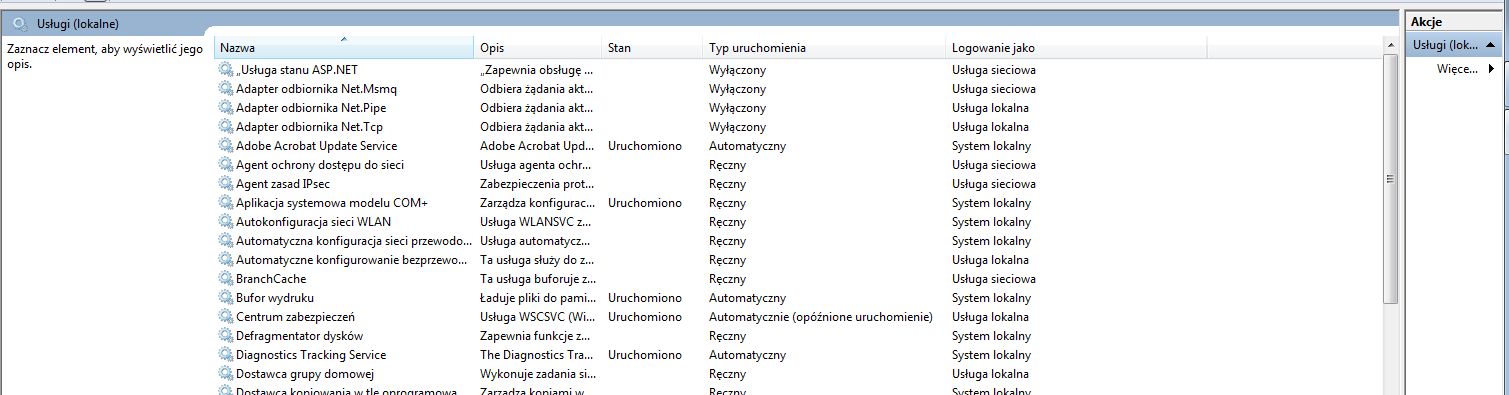Select Aplikacja systemowa modelu COM+ service

click(x=331, y=203)
